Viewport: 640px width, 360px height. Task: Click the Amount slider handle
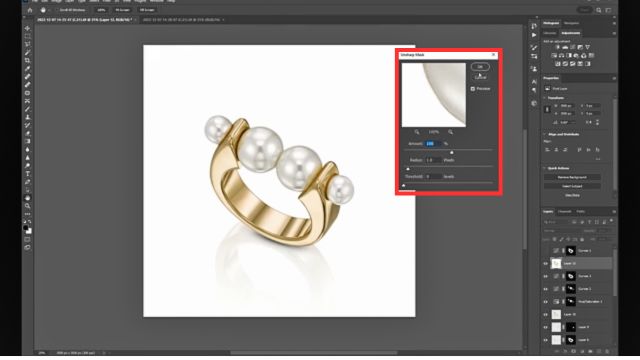pyautogui.click(x=451, y=152)
